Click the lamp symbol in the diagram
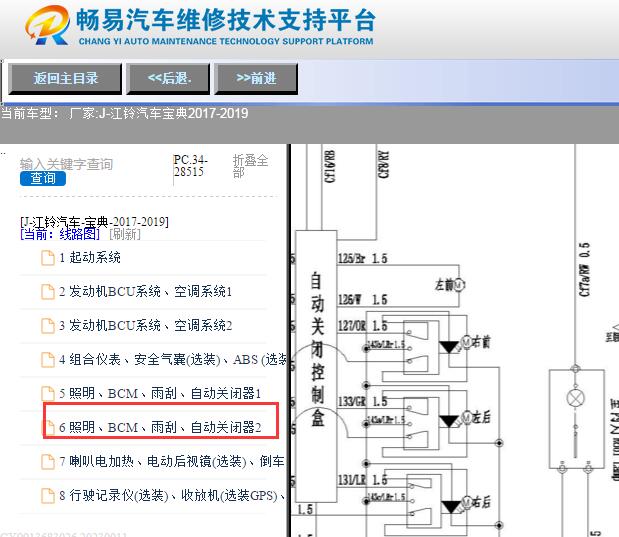Viewport: 619px width, 537px height. 576,398
